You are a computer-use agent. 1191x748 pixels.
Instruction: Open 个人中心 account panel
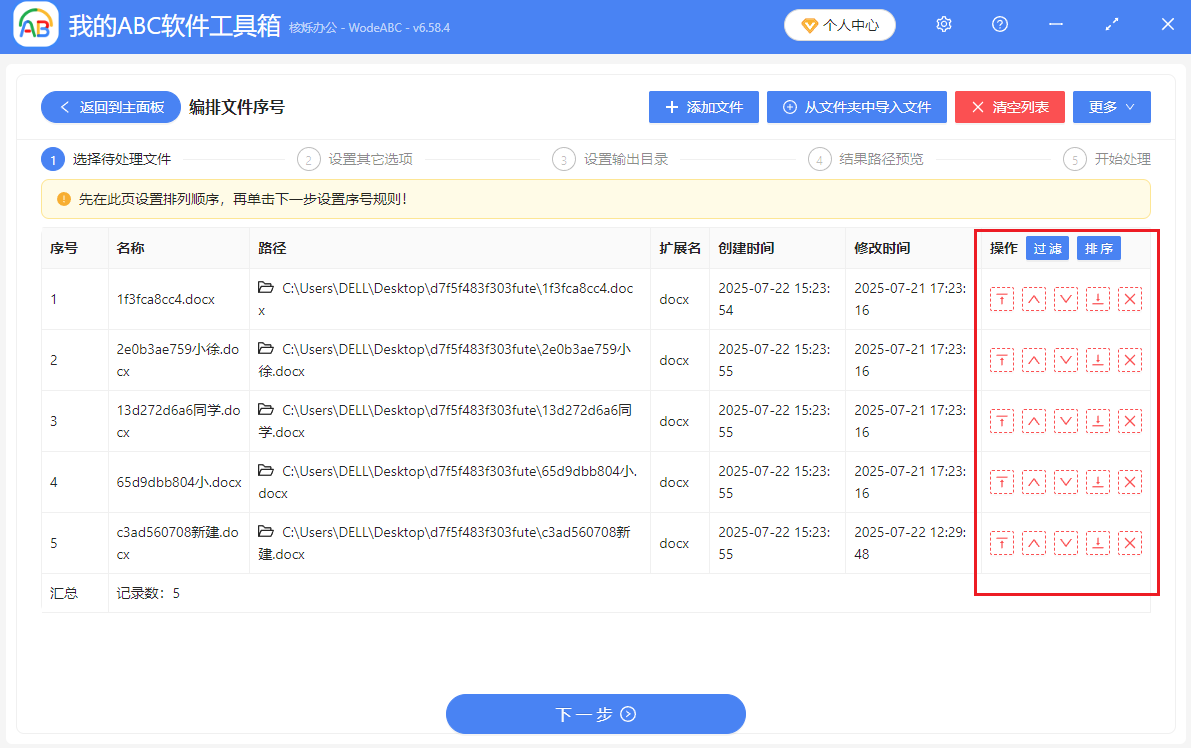pos(839,25)
